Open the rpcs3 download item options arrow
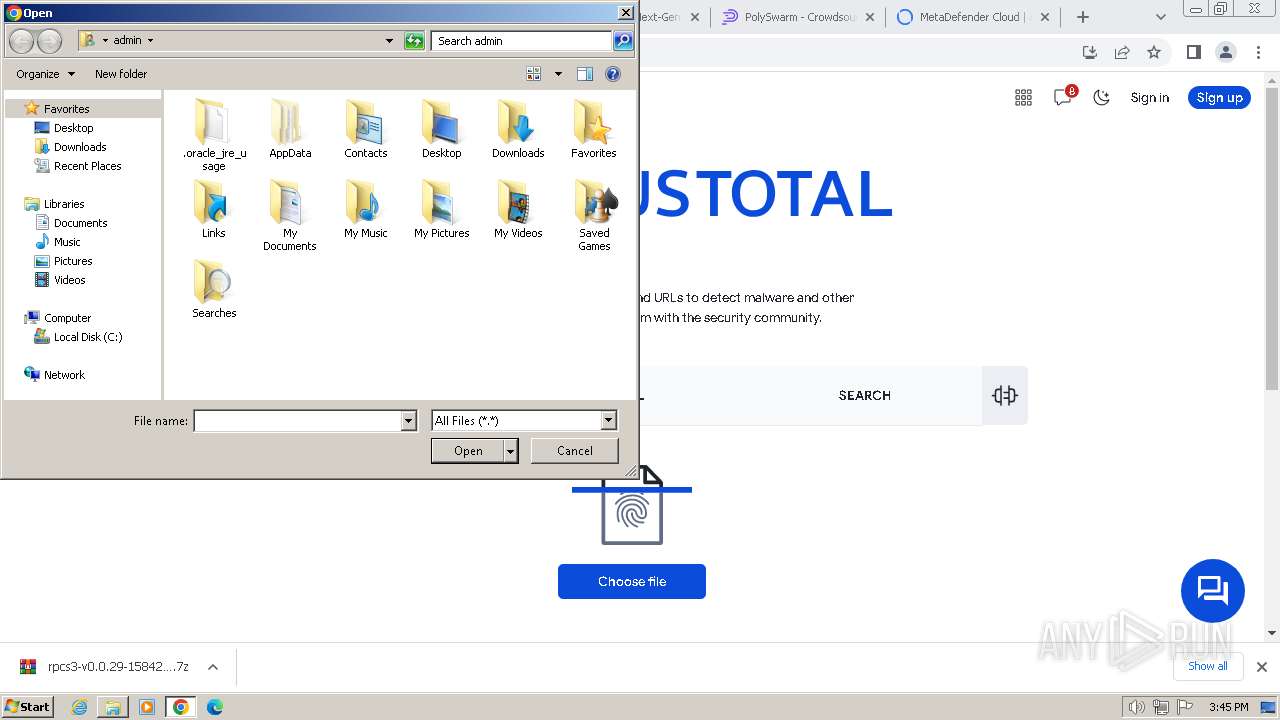This screenshot has height=720, width=1280. (212, 667)
